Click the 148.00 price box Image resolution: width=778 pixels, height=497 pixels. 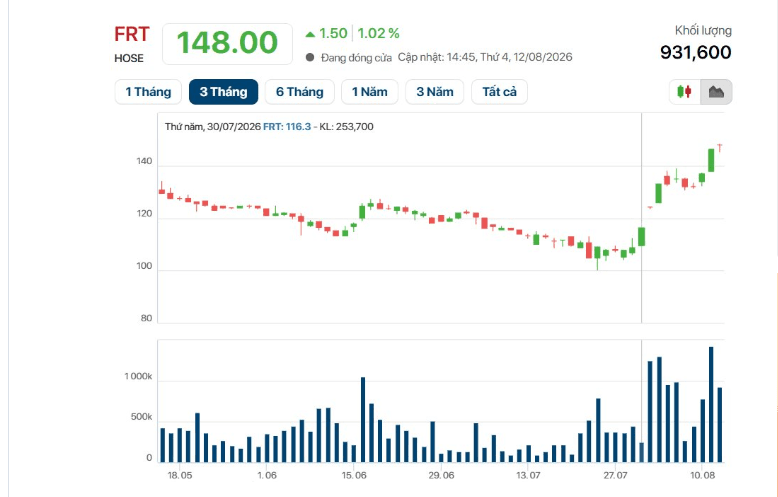[x=227, y=44]
